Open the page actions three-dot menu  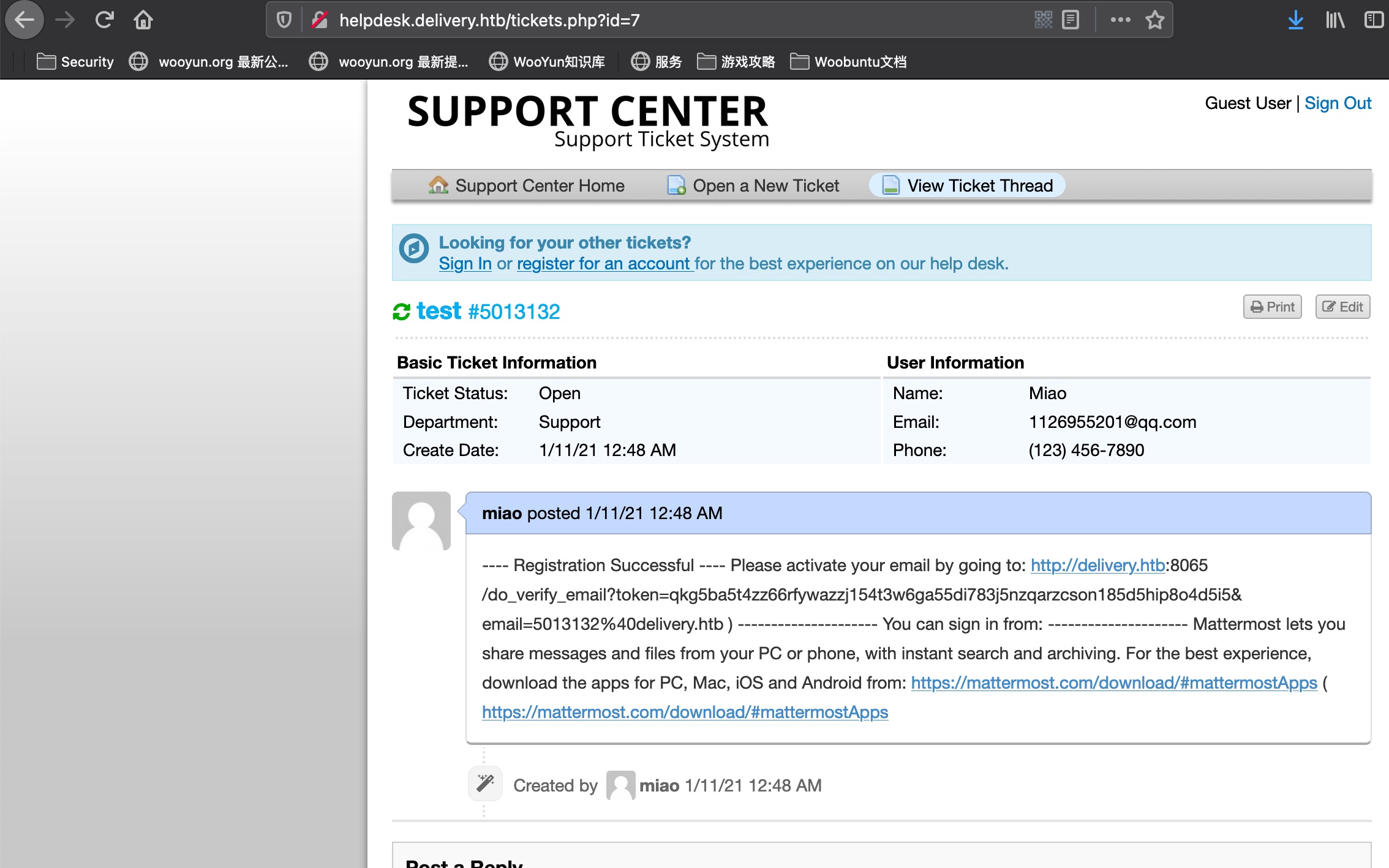click(x=1121, y=20)
